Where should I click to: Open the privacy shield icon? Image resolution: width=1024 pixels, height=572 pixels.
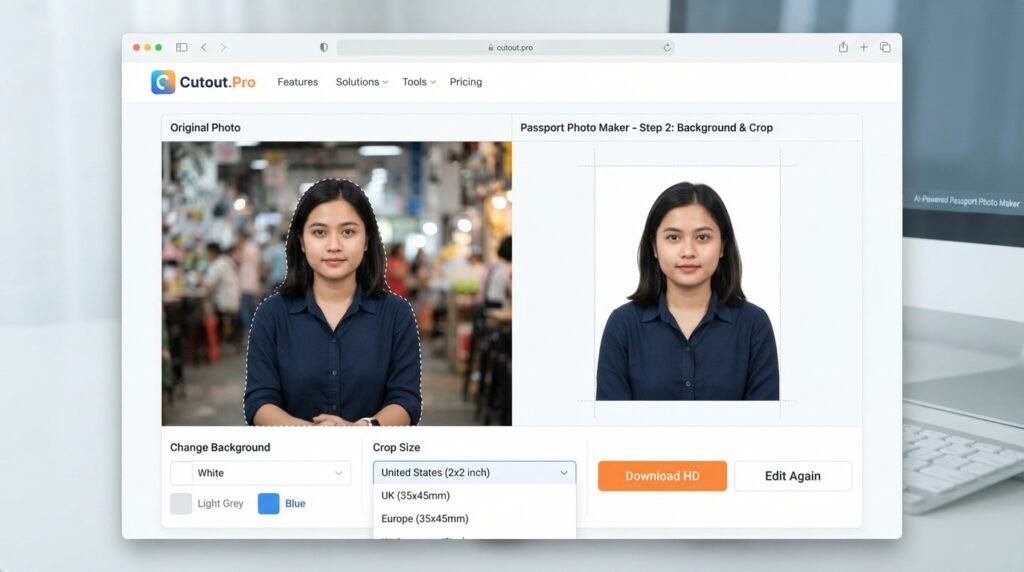pos(323,47)
